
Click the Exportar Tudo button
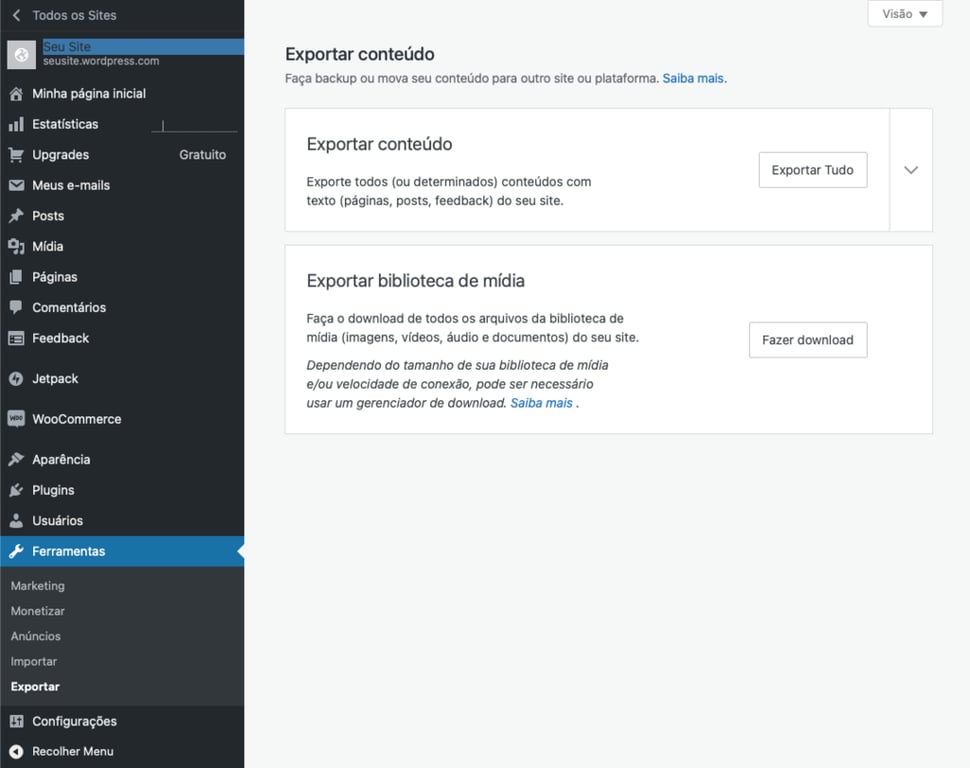pos(812,169)
